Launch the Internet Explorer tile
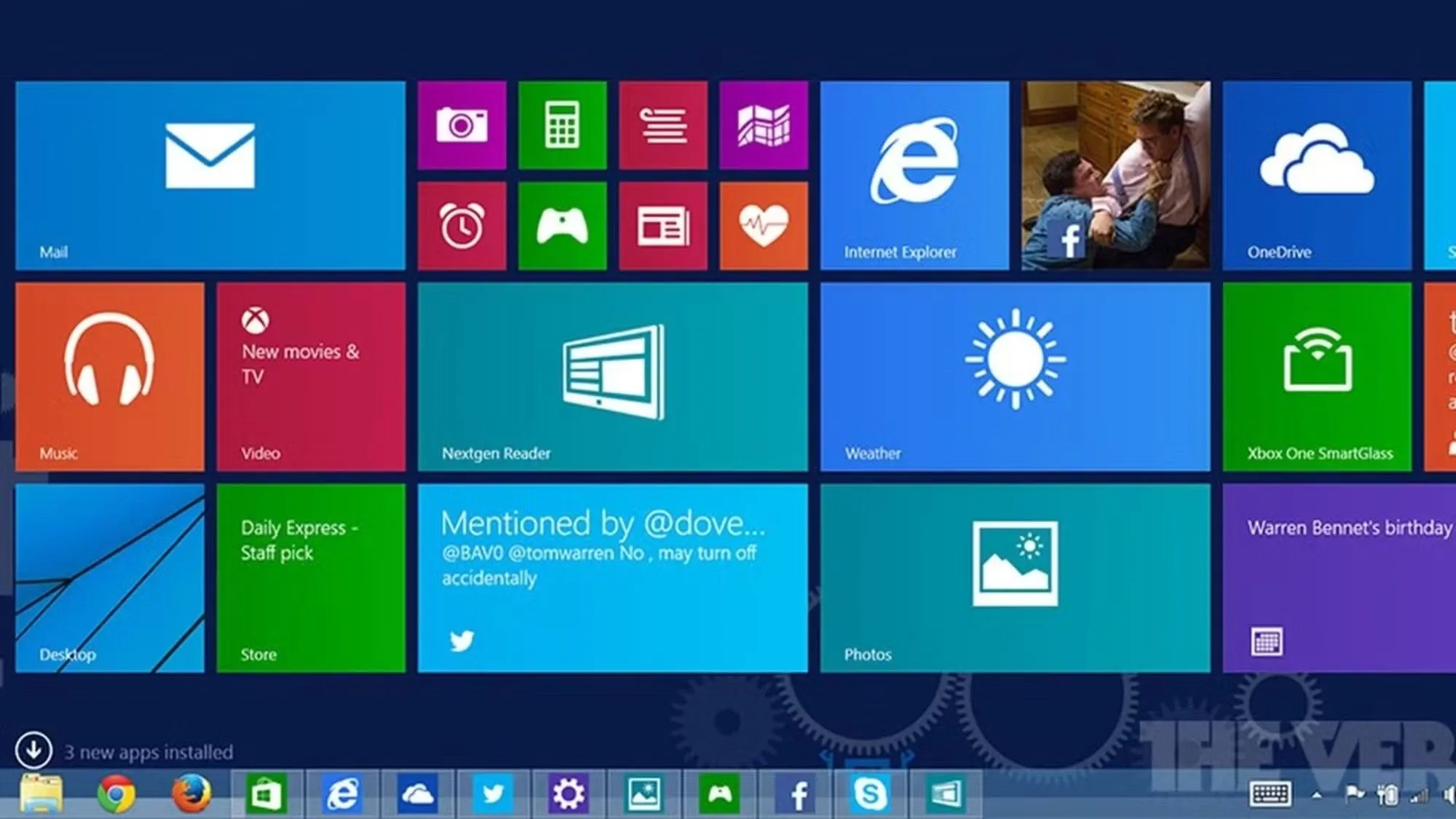The image size is (1456, 819). tap(914, 175)
